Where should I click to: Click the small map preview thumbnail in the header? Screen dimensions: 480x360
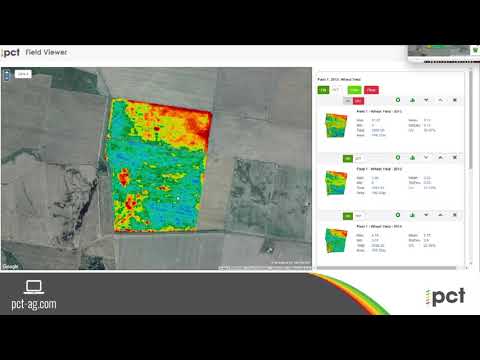tap(439, 51)
